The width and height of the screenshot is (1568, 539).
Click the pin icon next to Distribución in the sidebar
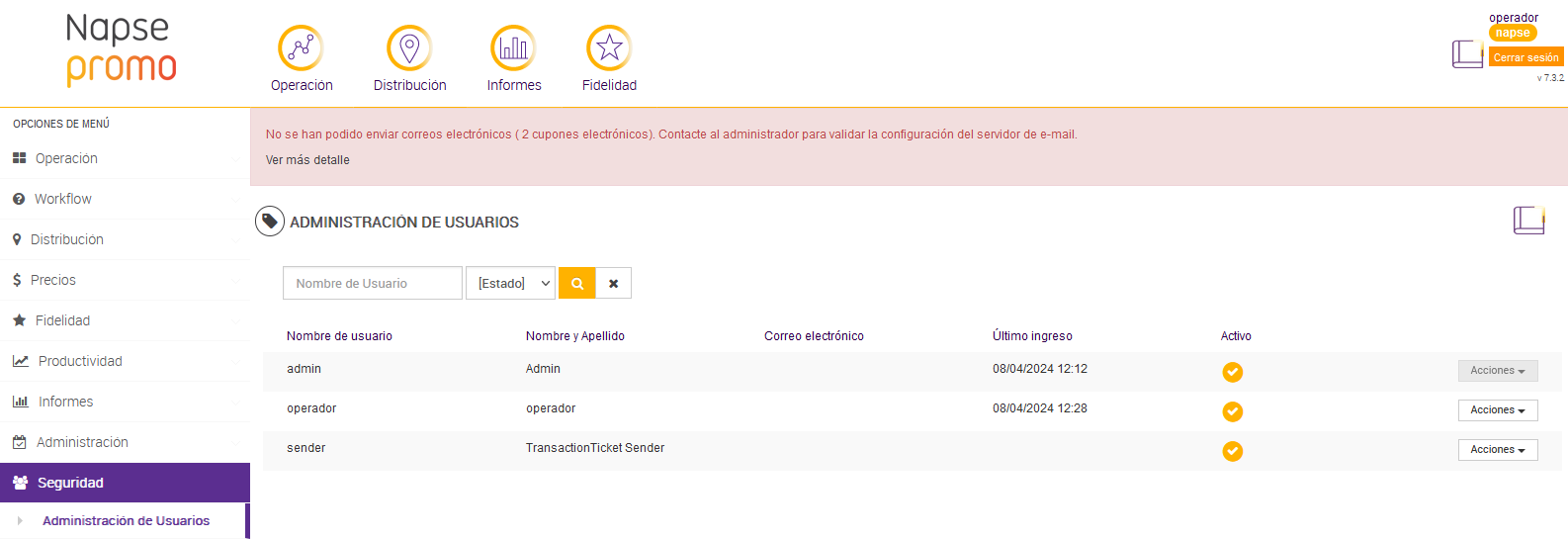[x=17, y=239]
